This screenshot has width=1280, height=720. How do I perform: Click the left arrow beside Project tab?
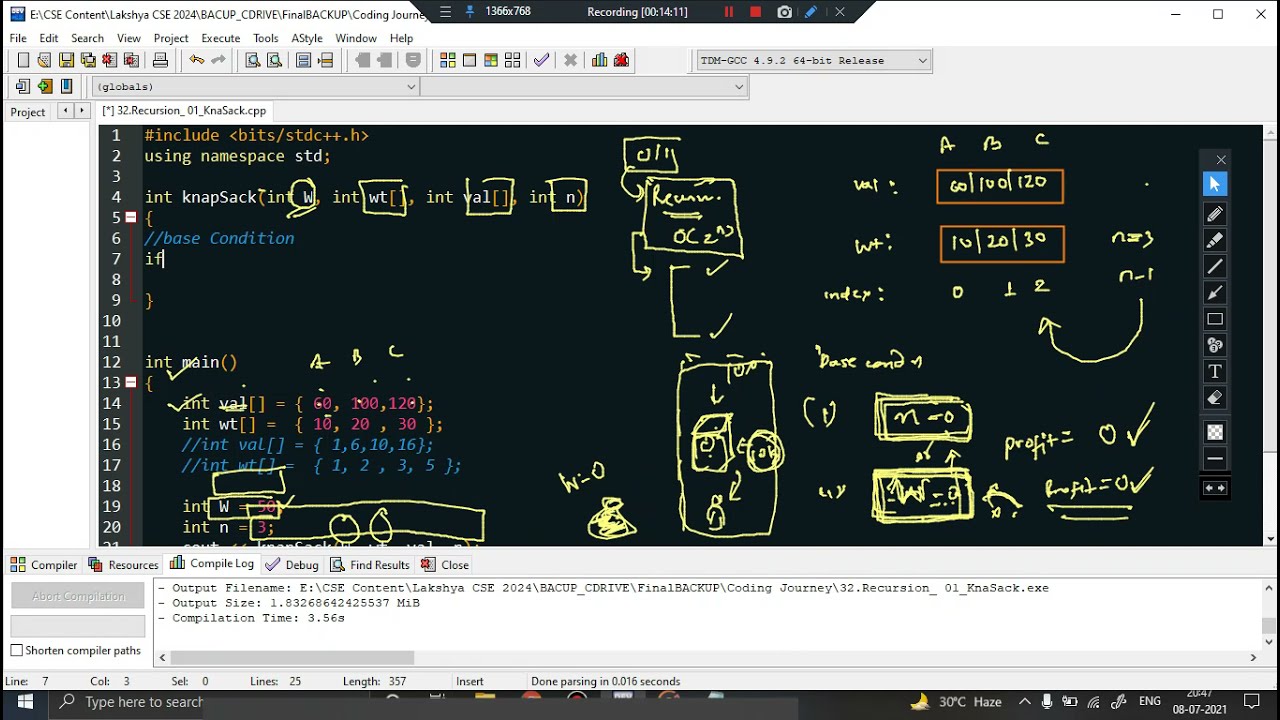[x=65, y=110]
